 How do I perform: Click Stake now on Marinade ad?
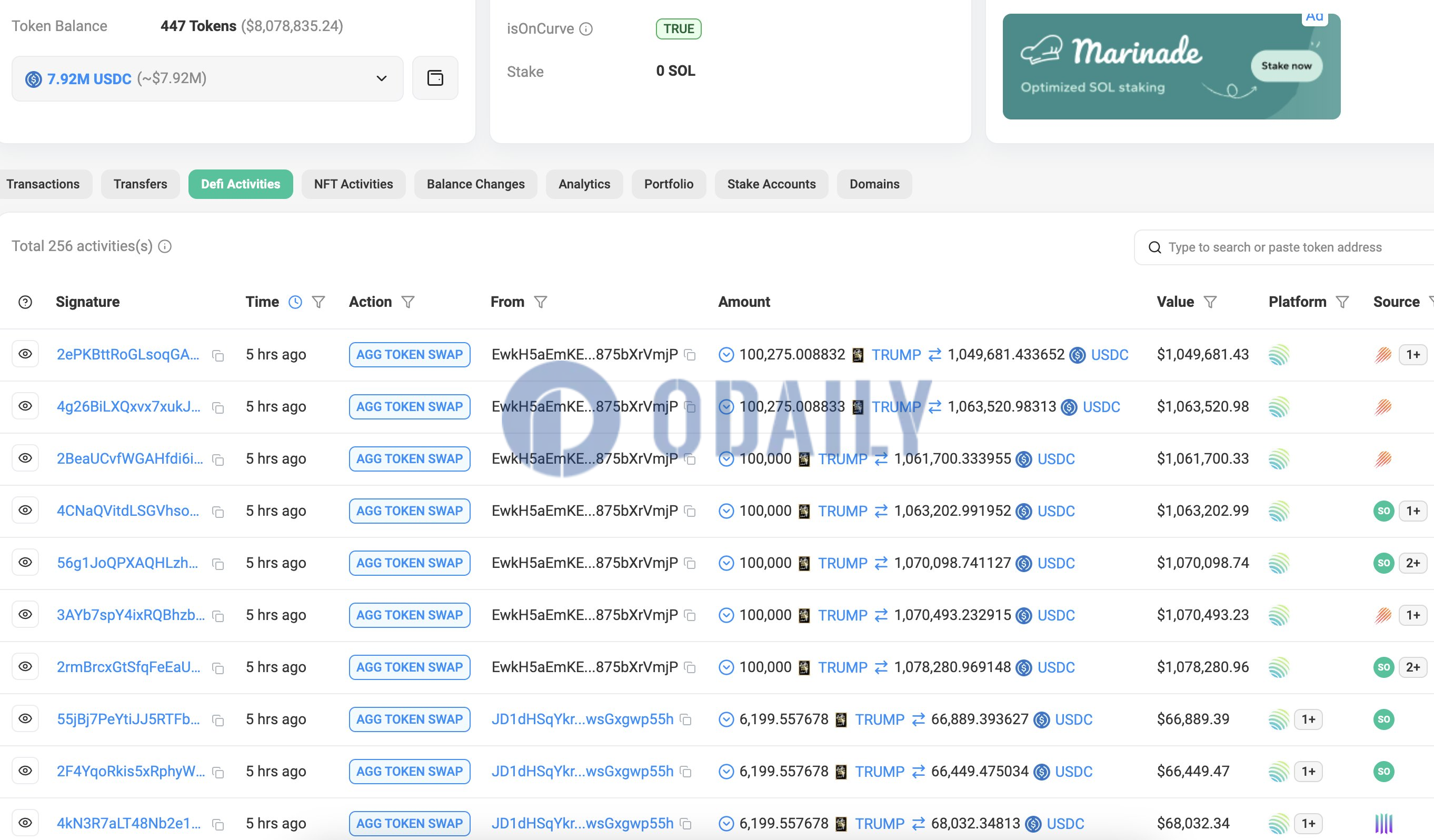coord(1286,66)
